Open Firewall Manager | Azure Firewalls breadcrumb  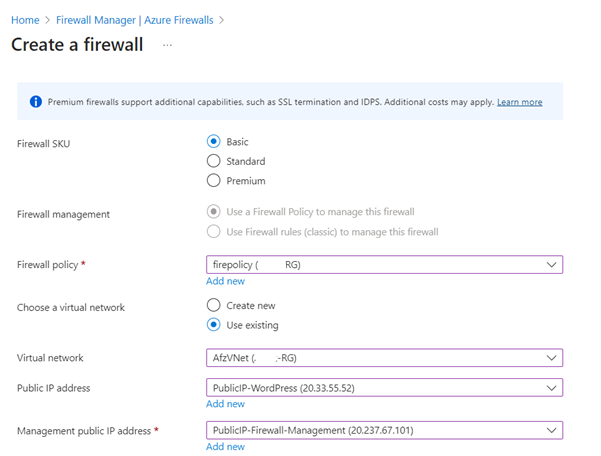(x=140, y=19)
